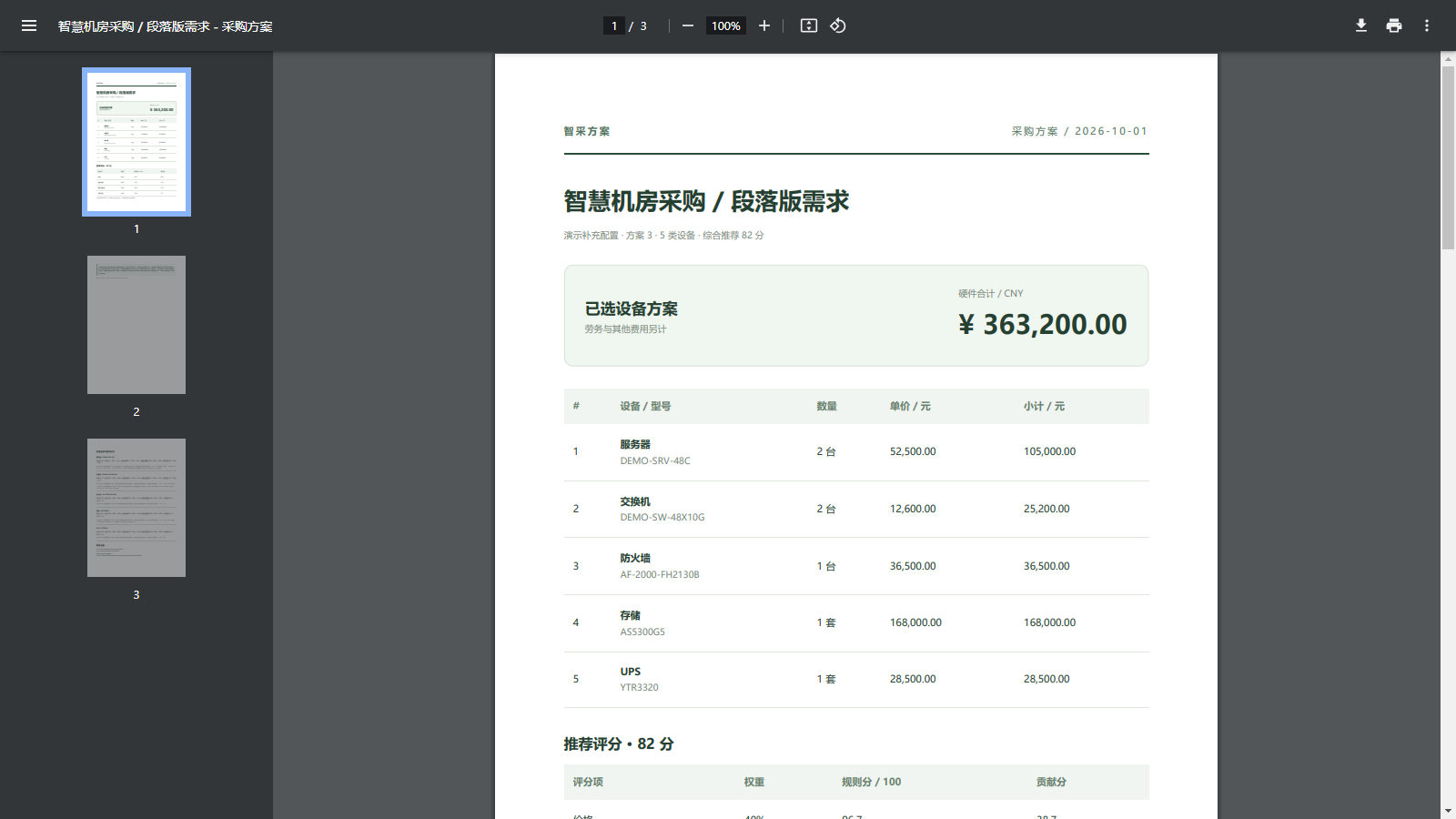Image resolution: width=1456 pixels, height=819 pixels.
Task: Select the UPS device name
Action: [x=631, y=672]
